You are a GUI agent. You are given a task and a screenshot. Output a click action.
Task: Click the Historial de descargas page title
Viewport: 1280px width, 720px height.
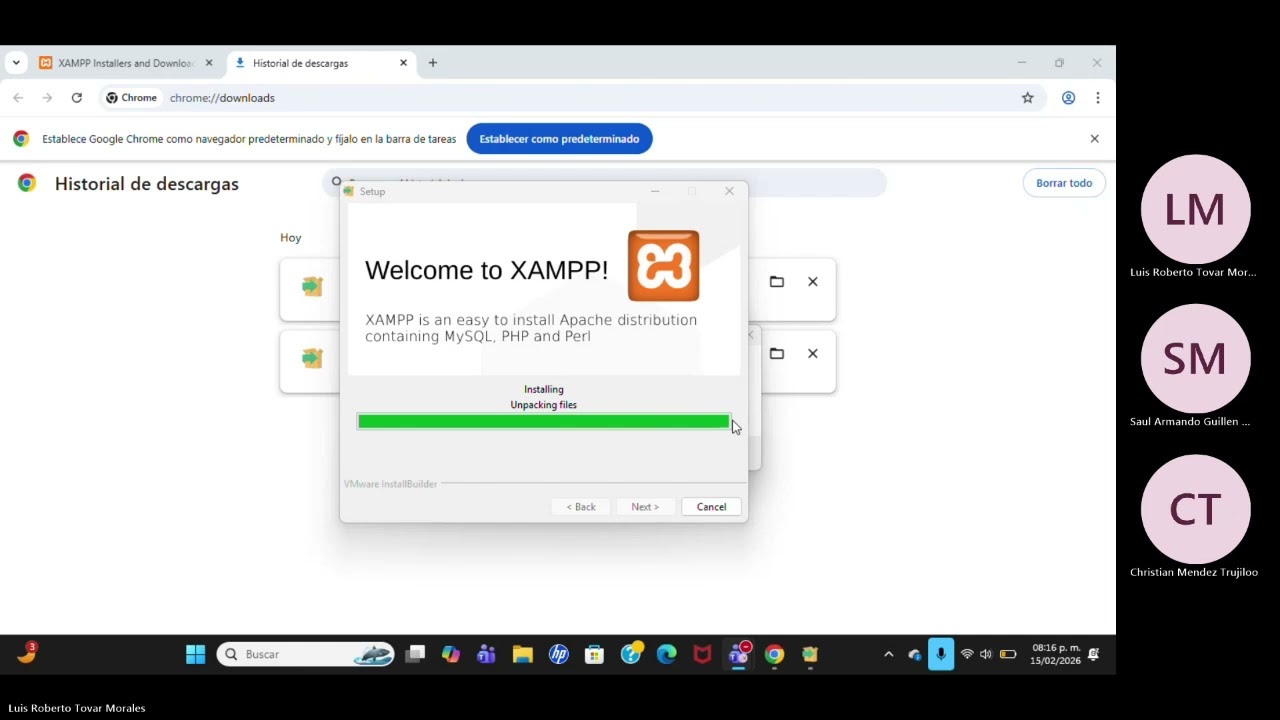[x=147, y=184]
